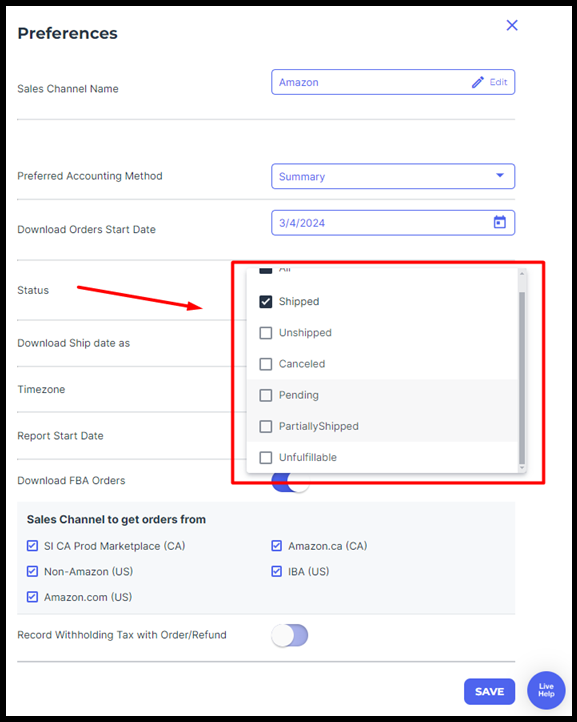The width and height of the screenshot is (577, 722).
Task: Open the calendar date picker icon
Action: [x=500, y=222]
